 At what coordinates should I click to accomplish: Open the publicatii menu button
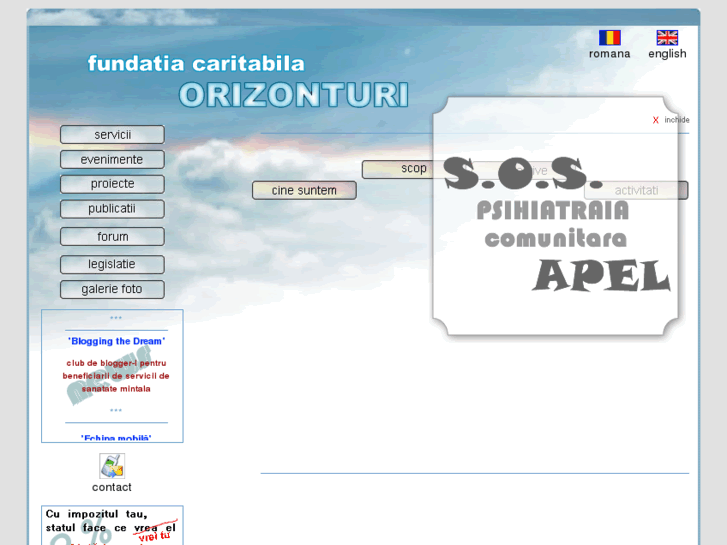pyautogui.click(x=112, y=209)
